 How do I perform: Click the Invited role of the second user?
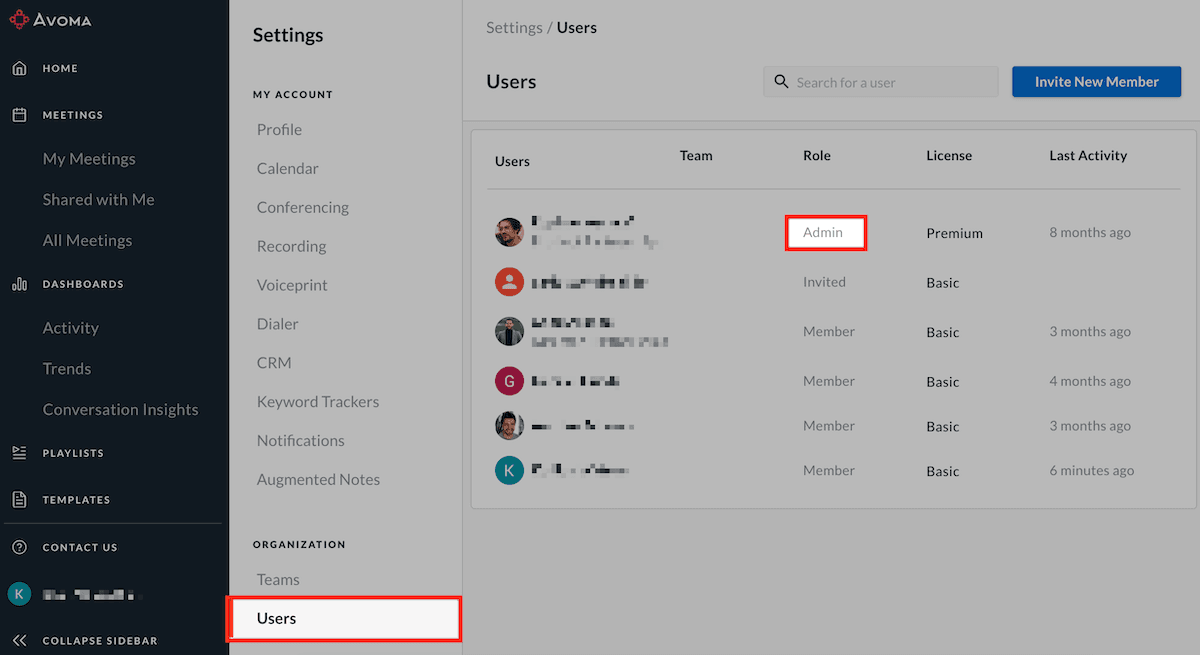click(x=824, y=282)
